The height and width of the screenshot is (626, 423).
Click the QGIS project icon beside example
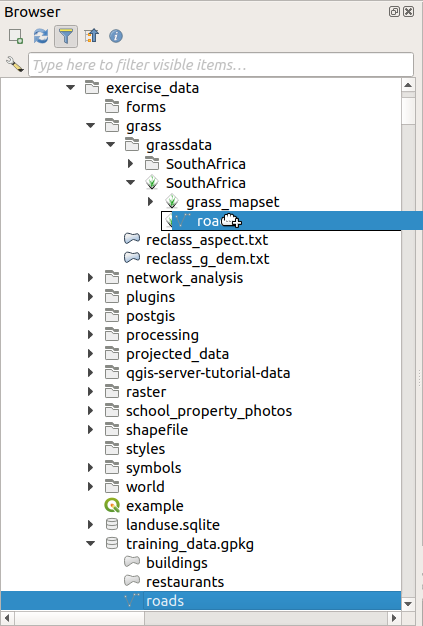coord(112,505)
